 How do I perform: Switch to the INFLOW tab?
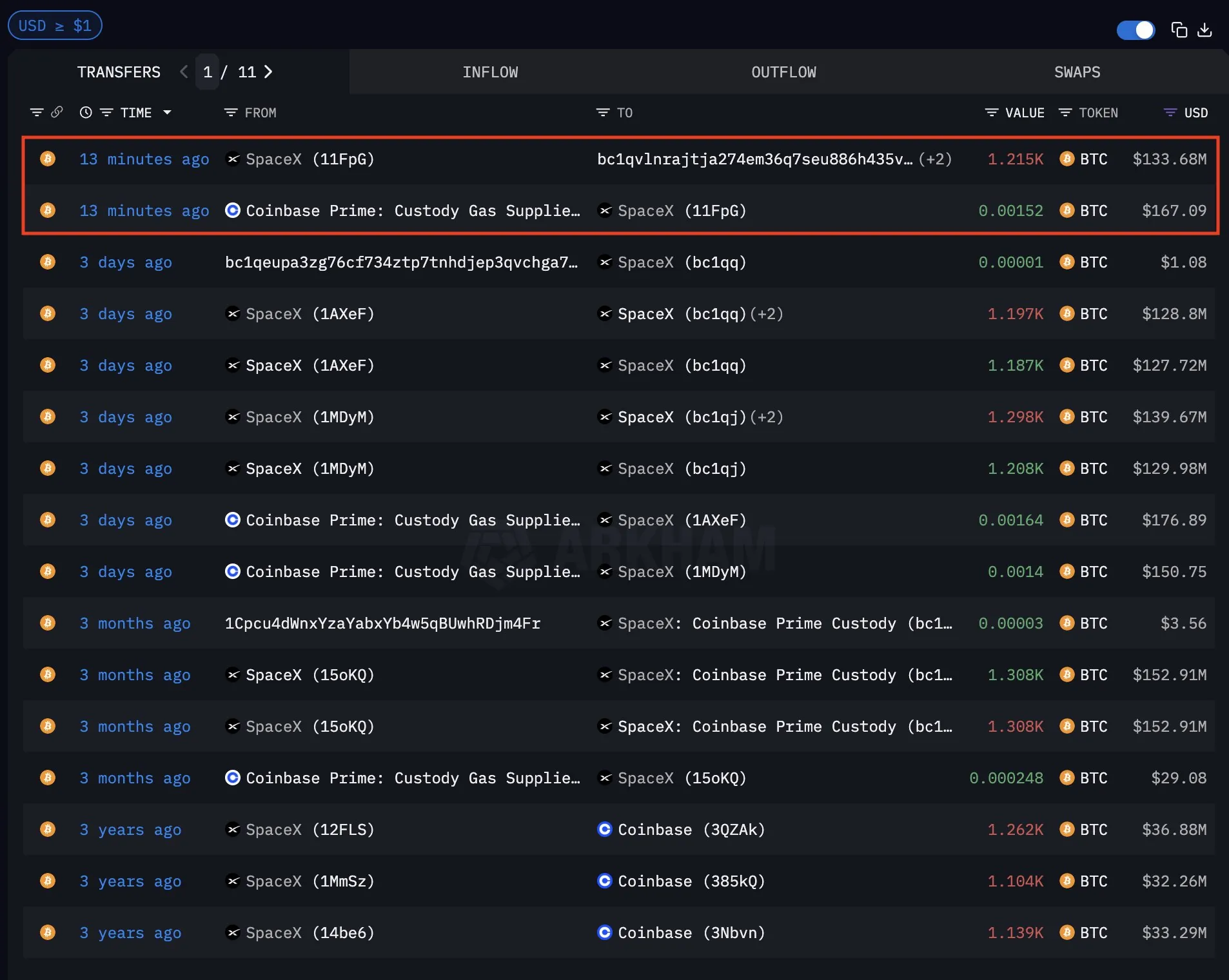tap(490, 72)
